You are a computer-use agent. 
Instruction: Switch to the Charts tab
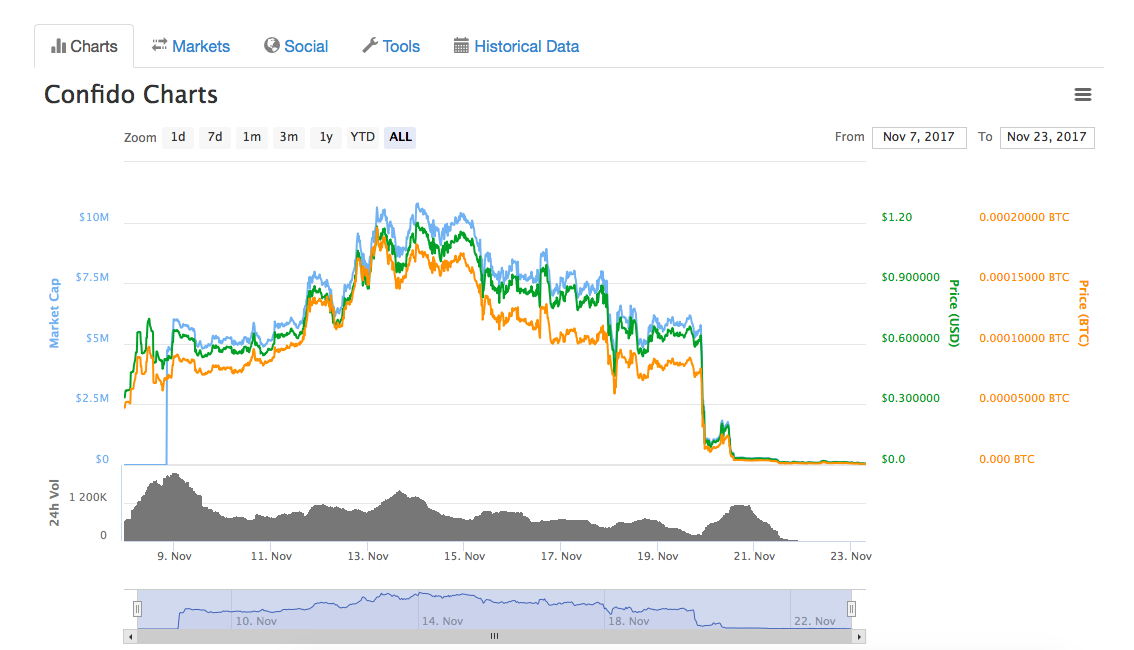point(84,46)
